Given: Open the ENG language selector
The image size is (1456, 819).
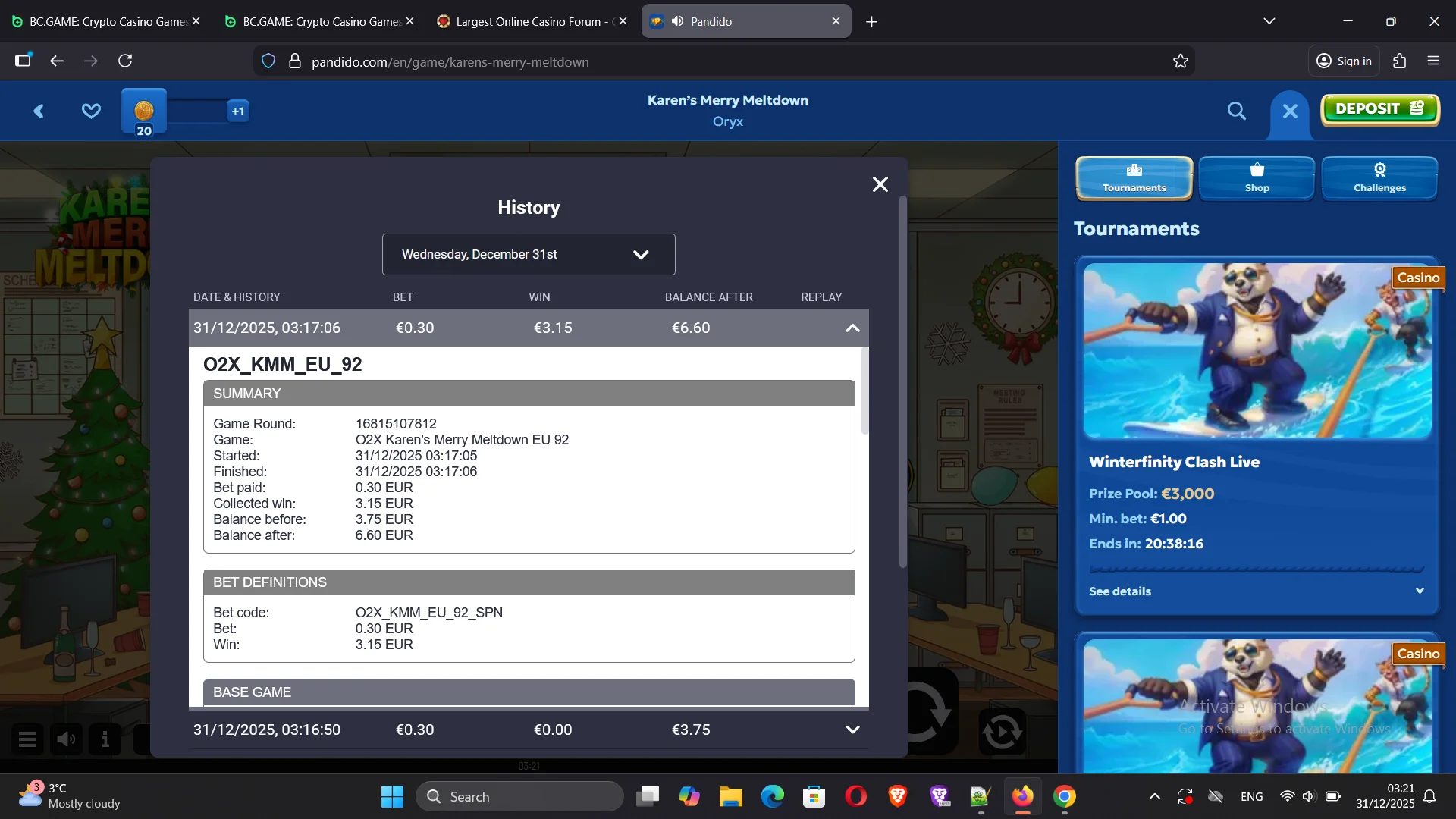Looking at the screenshot, I should (1251, 796).
